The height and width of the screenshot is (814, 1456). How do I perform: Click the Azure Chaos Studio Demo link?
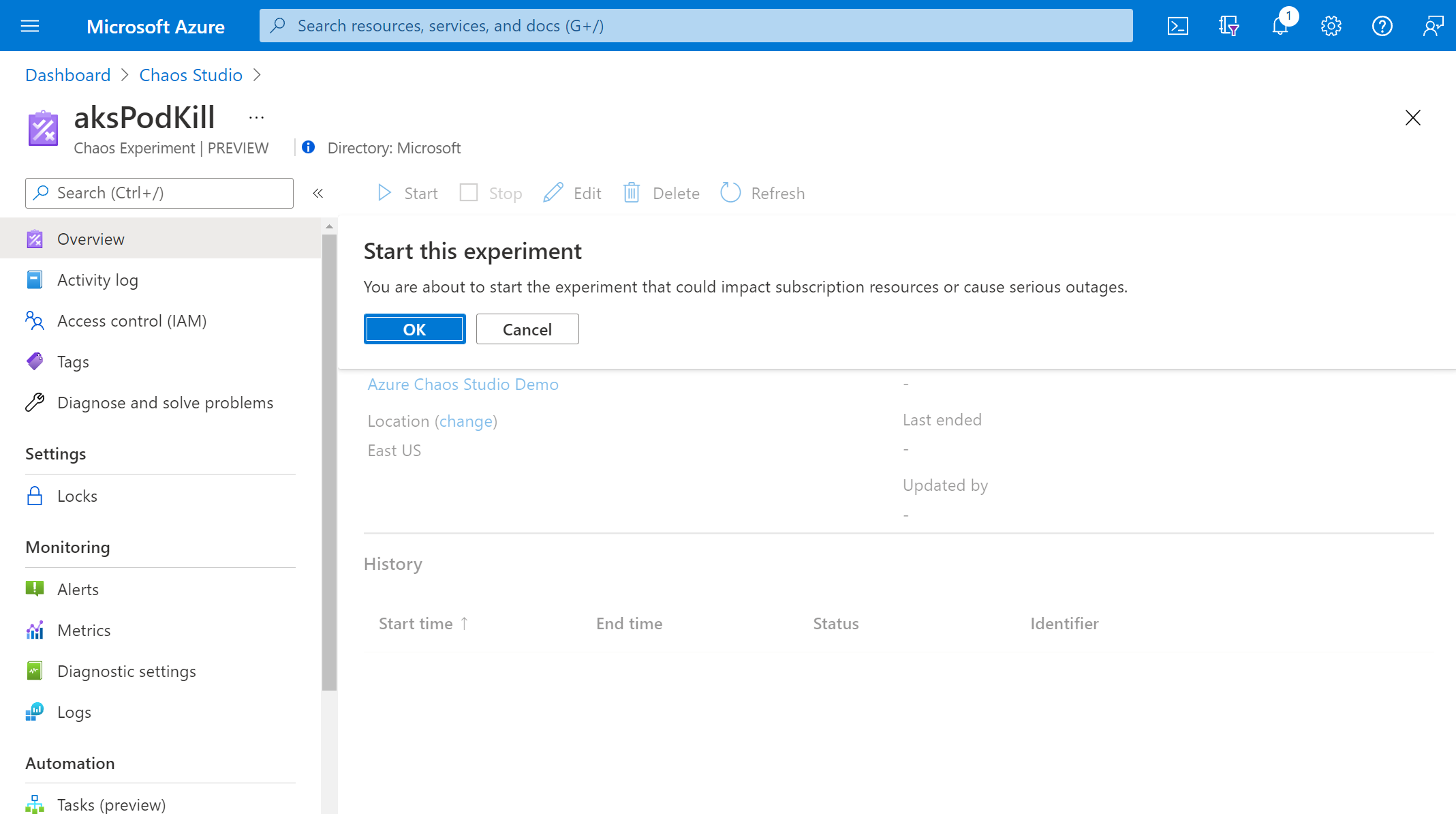pyautogui.click(x=463, y=383)
